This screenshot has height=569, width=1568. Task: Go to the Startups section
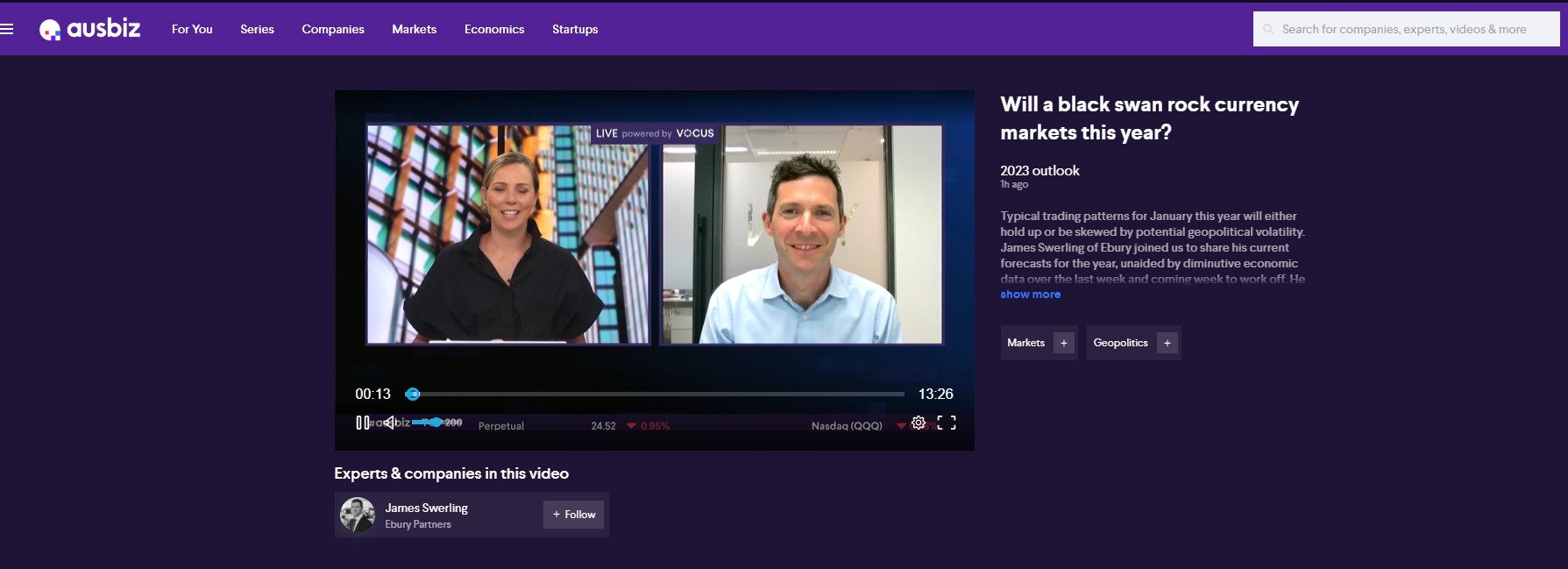[x=575, y=29]
